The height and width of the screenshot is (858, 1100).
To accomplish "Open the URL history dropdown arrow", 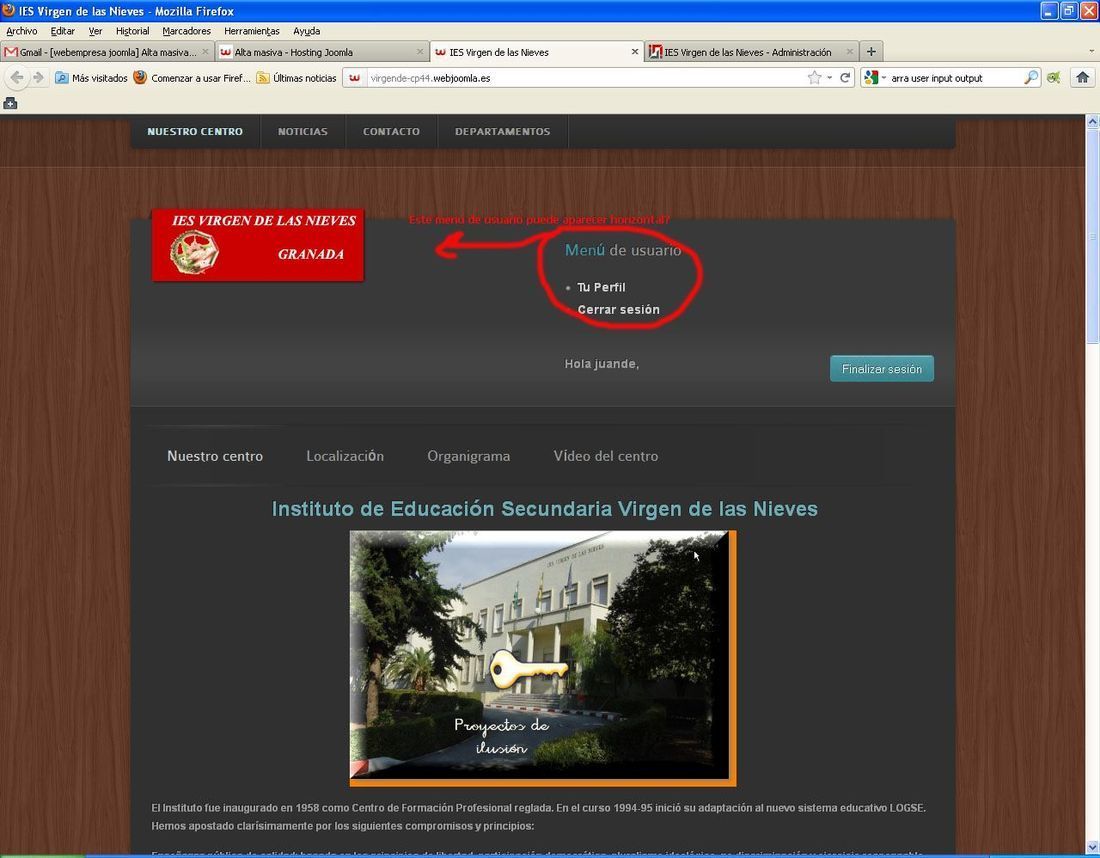I will [x=829, y=78].
